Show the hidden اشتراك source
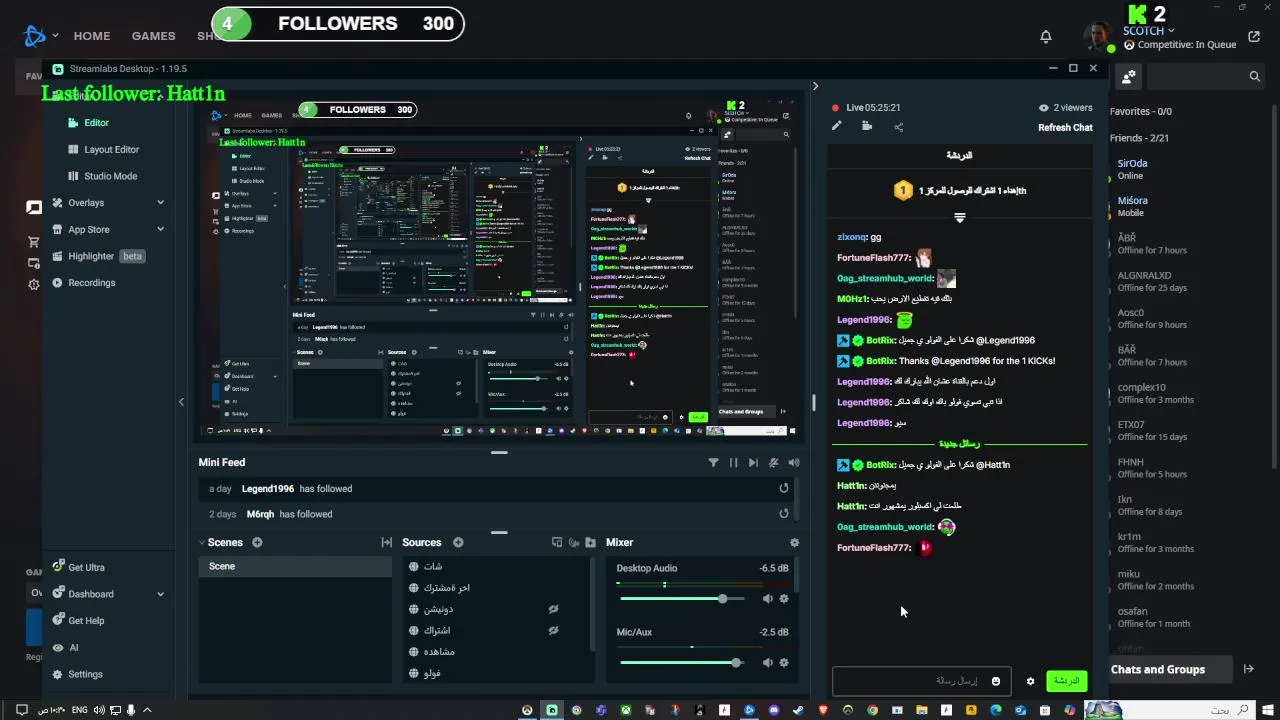Screen dimensions: 1280x720 (553, 631)
